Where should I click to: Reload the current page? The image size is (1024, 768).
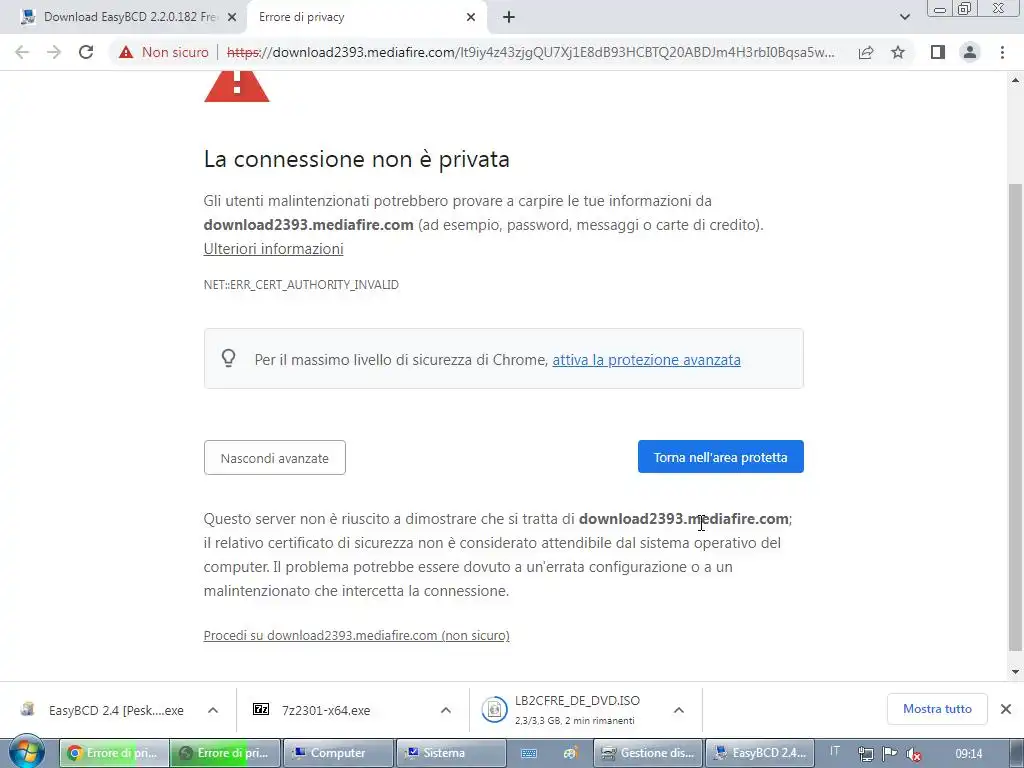click(x=86, y=52)
